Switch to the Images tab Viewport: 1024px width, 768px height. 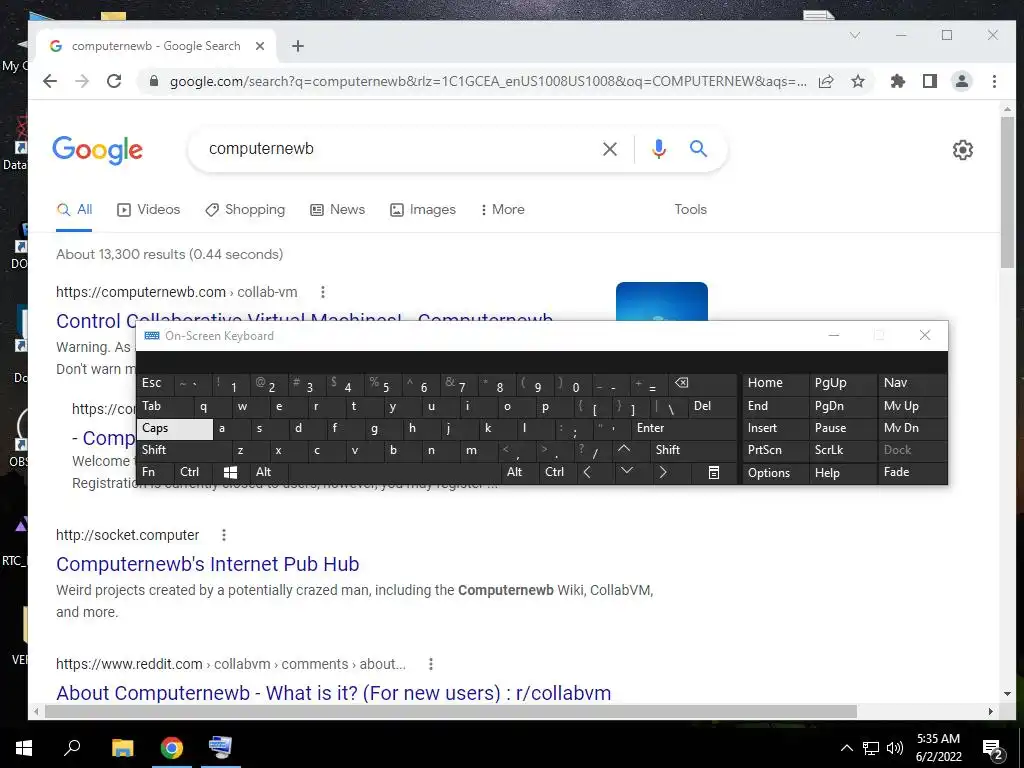point(423,210)
